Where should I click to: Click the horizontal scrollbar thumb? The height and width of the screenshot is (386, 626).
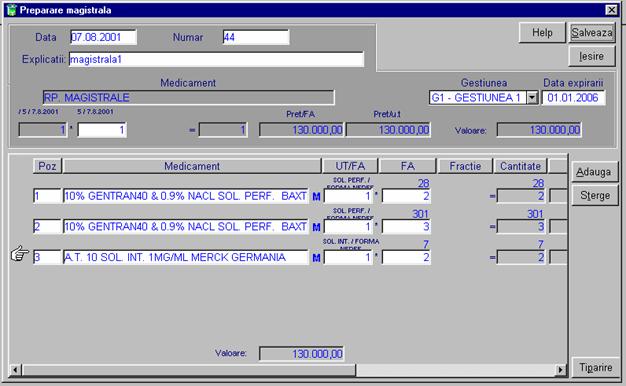click(188, 370)
